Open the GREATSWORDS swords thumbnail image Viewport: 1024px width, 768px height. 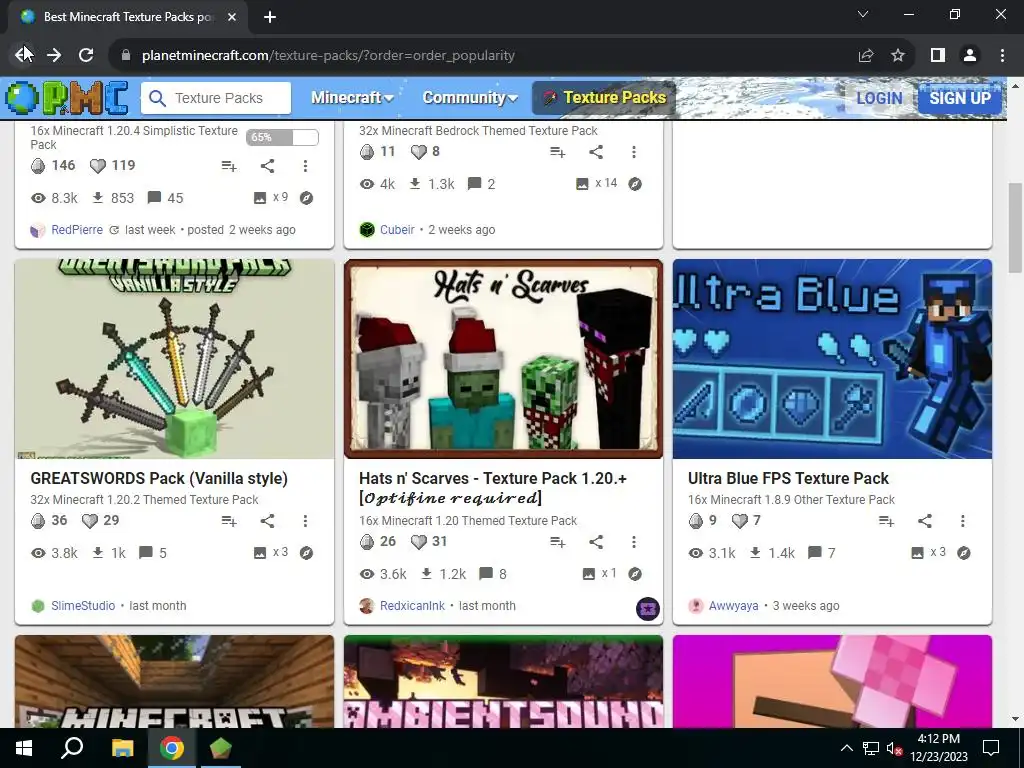[x=174, y=359]
